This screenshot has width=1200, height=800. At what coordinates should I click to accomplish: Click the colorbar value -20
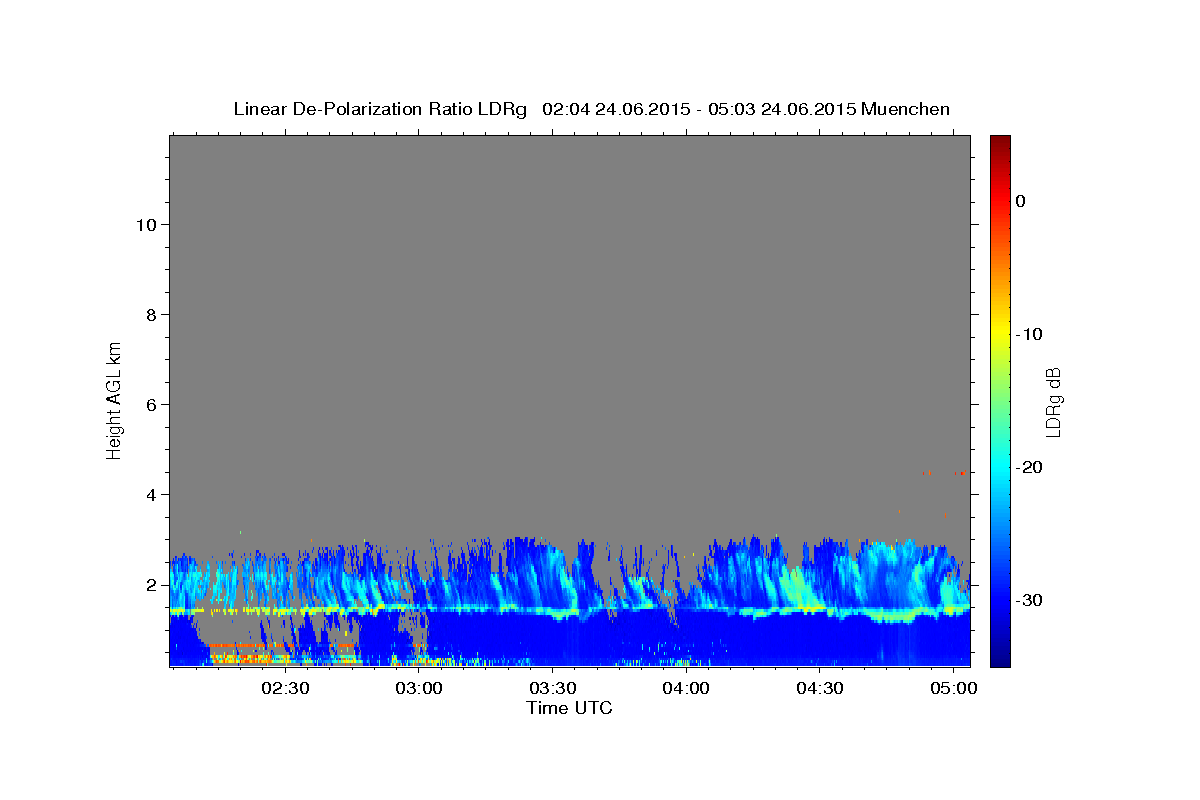pos(1029,467)
